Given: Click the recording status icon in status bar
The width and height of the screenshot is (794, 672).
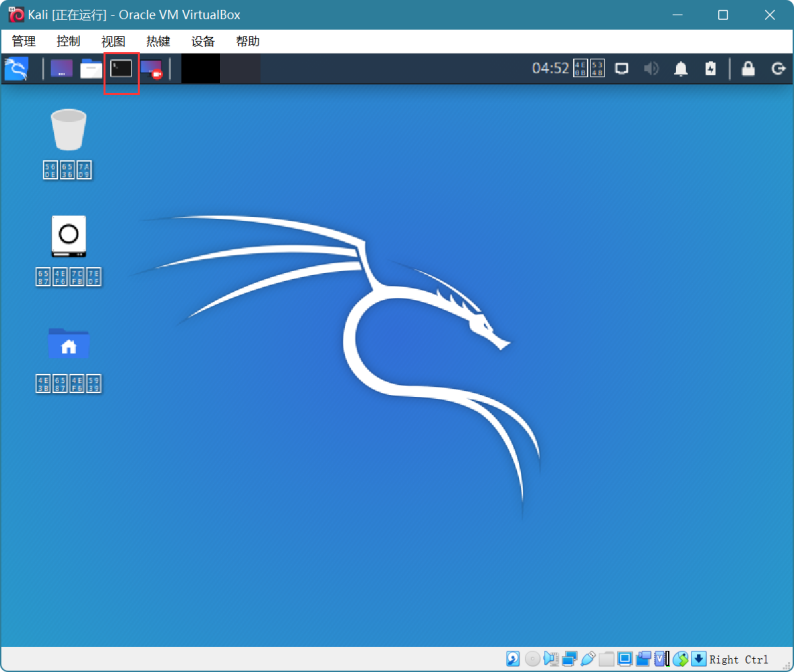Looking at the screenshot, I should [x=644, y=659].
